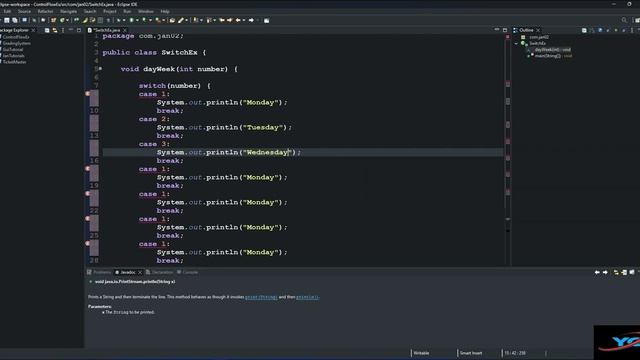Viewport: 640px width, 360px height.
Task: Open Outline view menu three dots
Action: [x=632, y=30]
